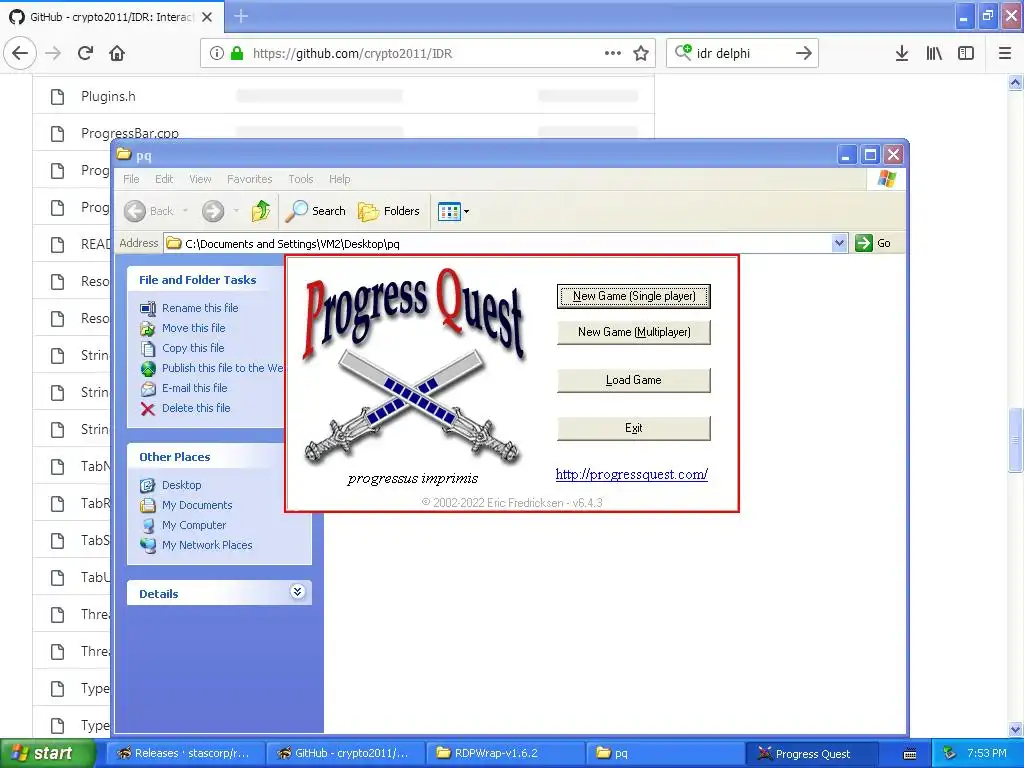
Task: Click the red X delete icon
Action: coord(148,409)
